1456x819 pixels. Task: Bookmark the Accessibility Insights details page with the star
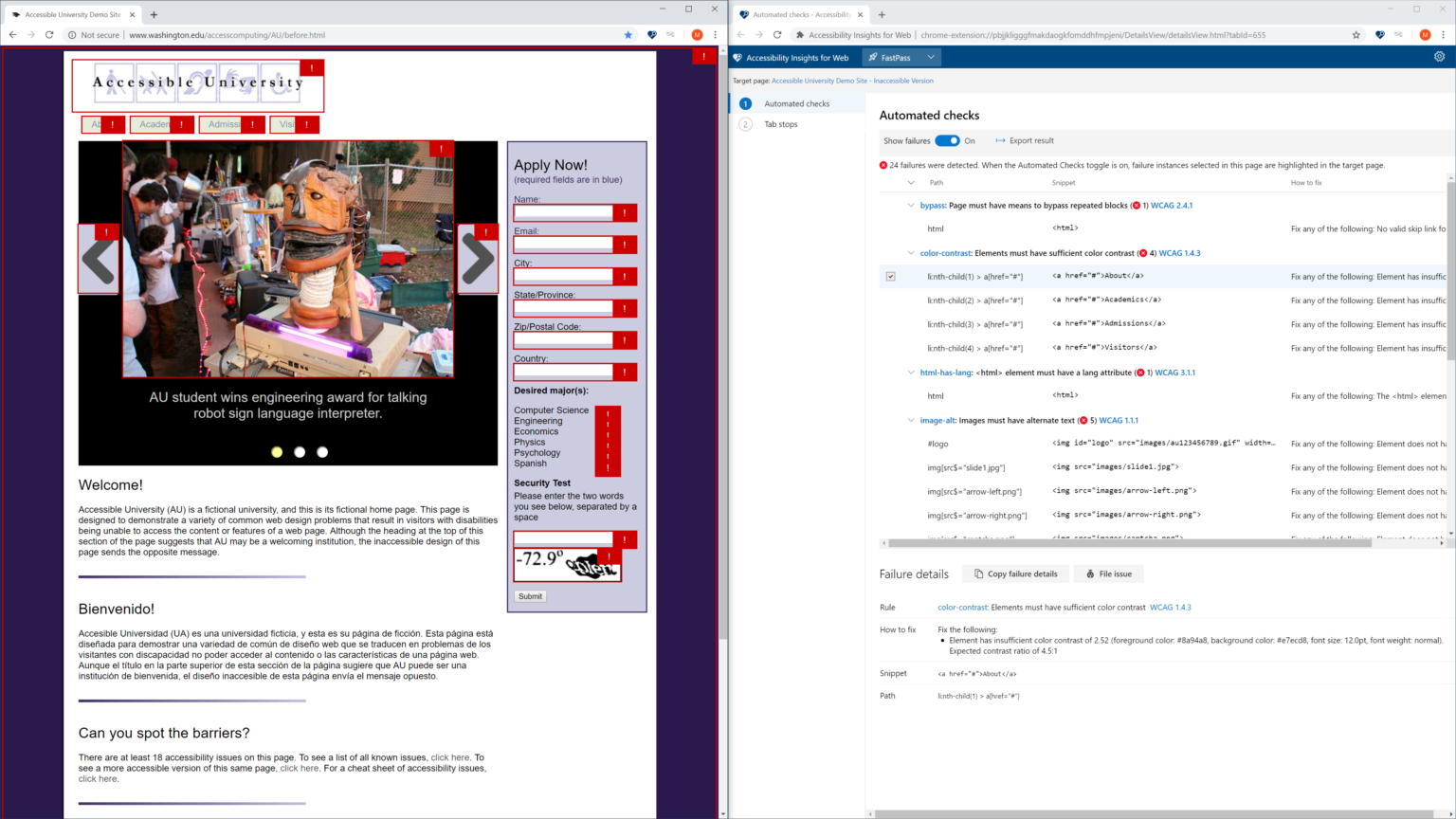[x=1356, y=35]
